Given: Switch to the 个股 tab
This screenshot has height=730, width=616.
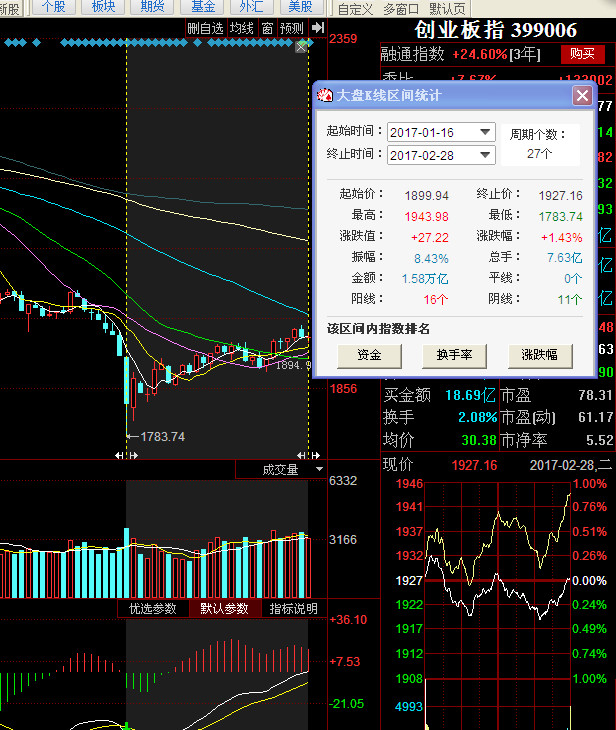Looking at the screenshot, I should click(54, 7).
